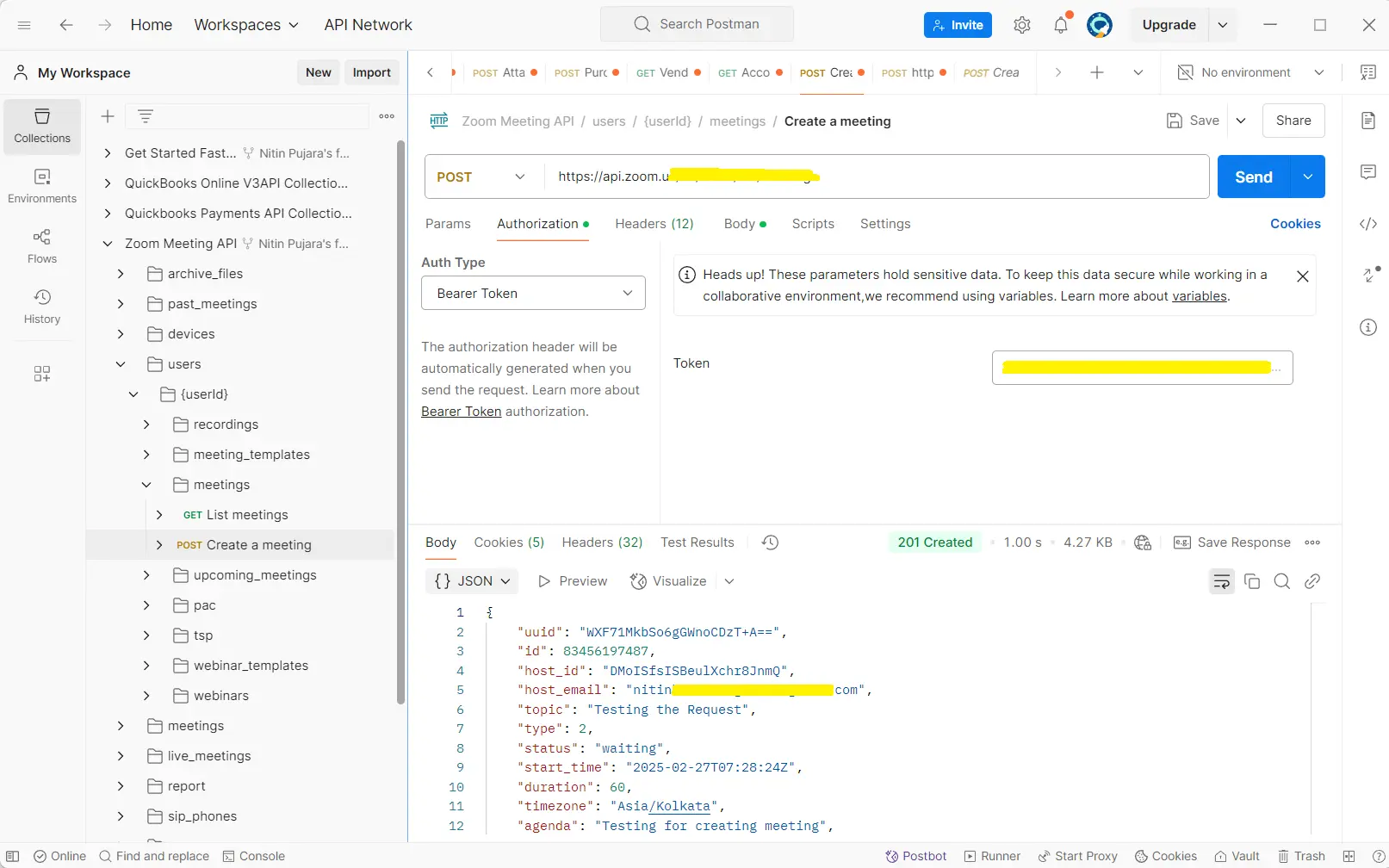Toggle two-pane view in status bar
Viewport: 1389px width, 868px height.
[x=1349, y=856]
